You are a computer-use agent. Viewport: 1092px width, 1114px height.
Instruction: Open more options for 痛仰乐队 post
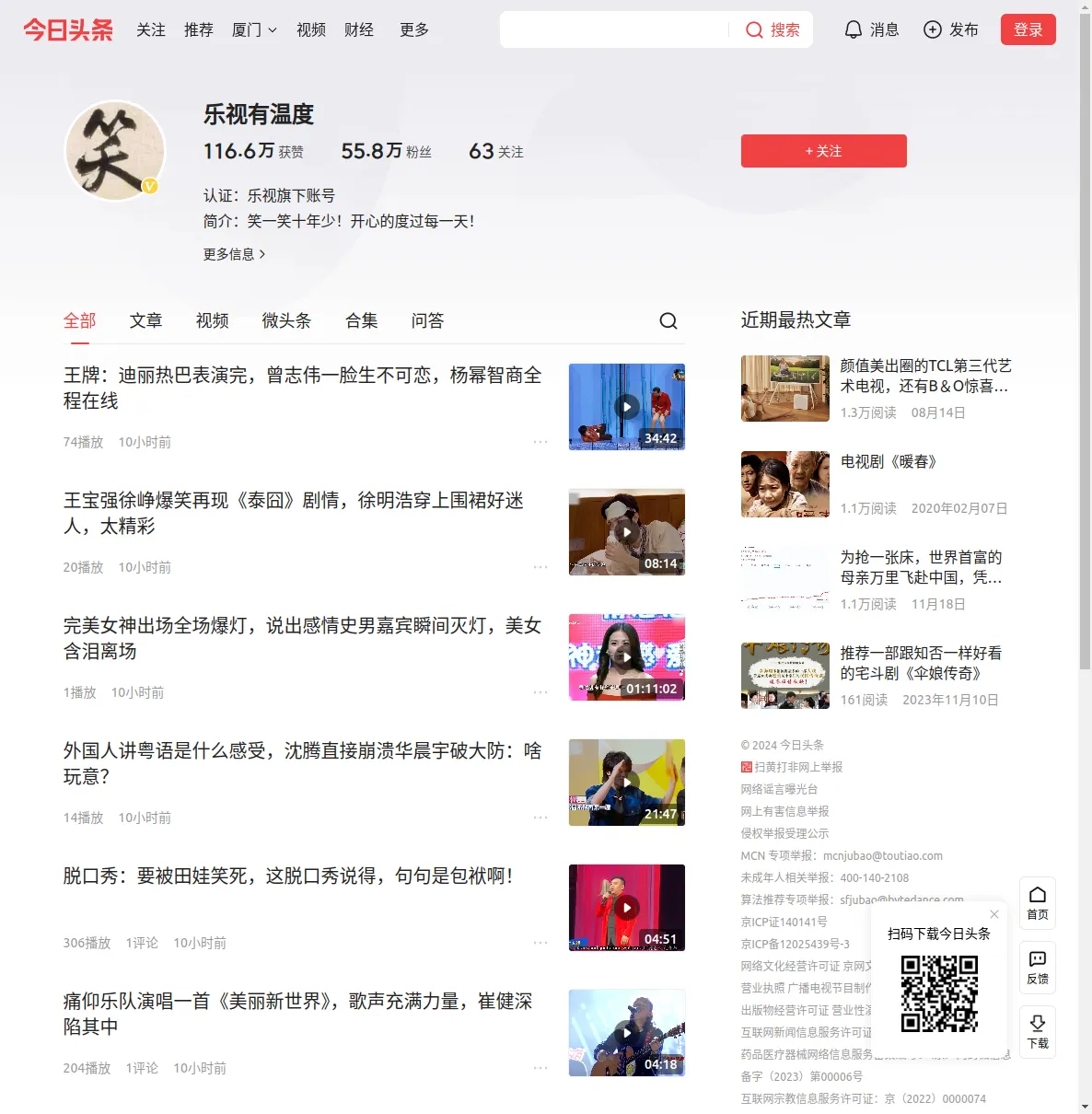(x=540, y=1068)
